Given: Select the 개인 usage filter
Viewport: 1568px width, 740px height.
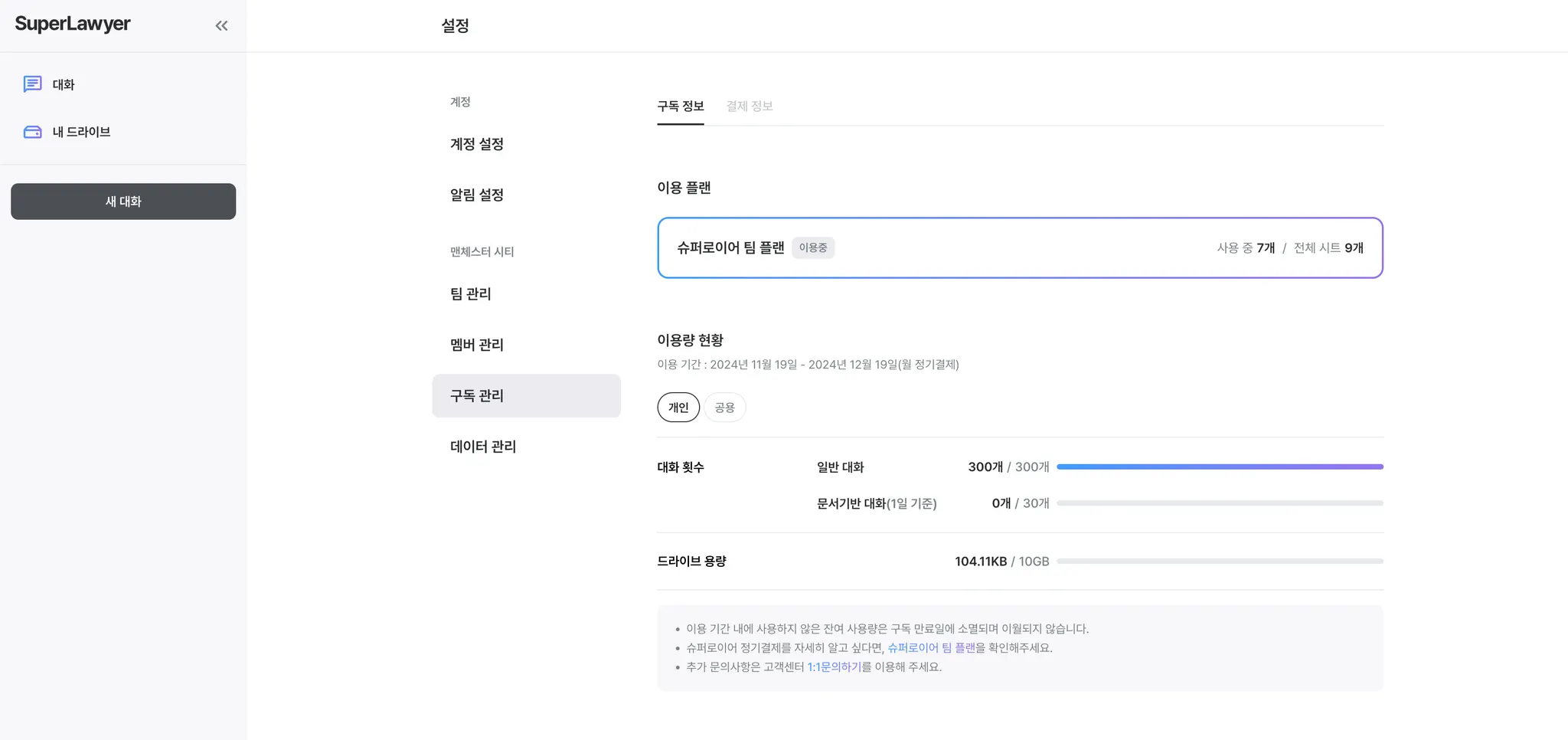Looking at the screenshot, I should 678,408.
